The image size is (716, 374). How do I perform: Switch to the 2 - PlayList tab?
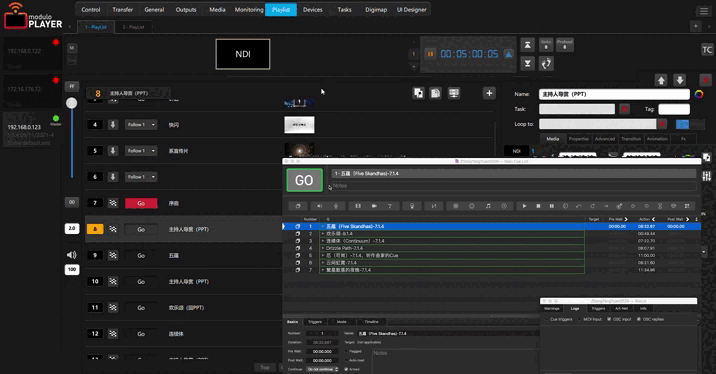133,27
